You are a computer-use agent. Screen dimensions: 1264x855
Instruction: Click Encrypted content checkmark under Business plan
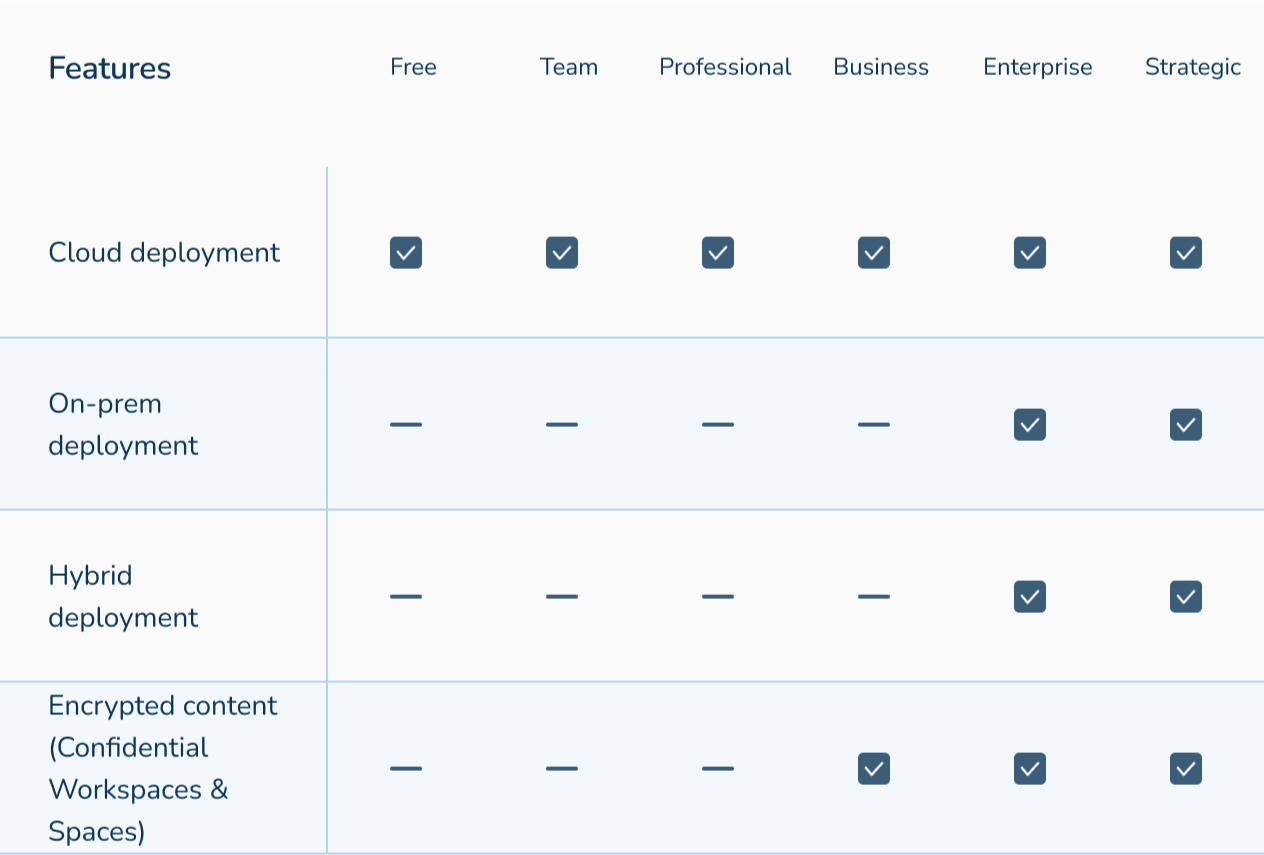click(x=874, y=769)
